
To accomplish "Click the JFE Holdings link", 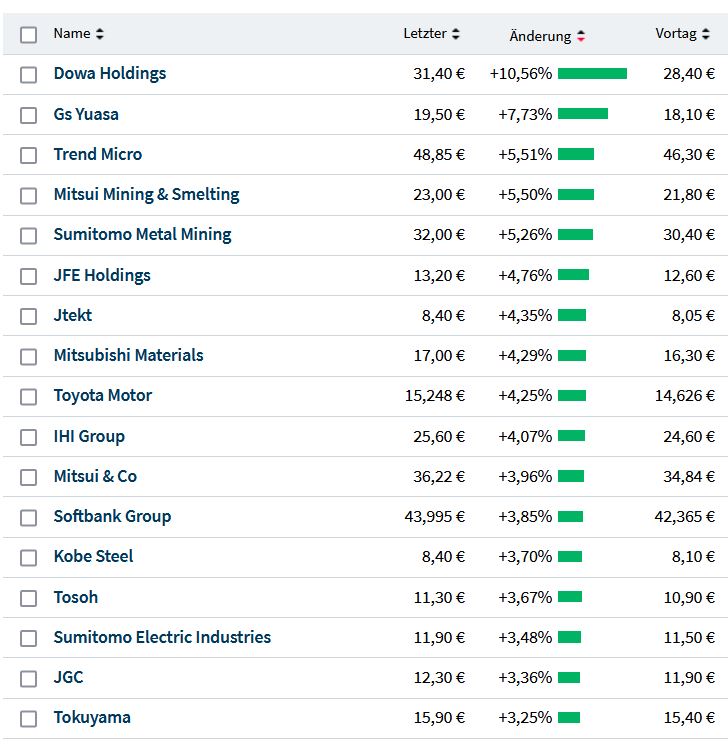I will (102, 275).
